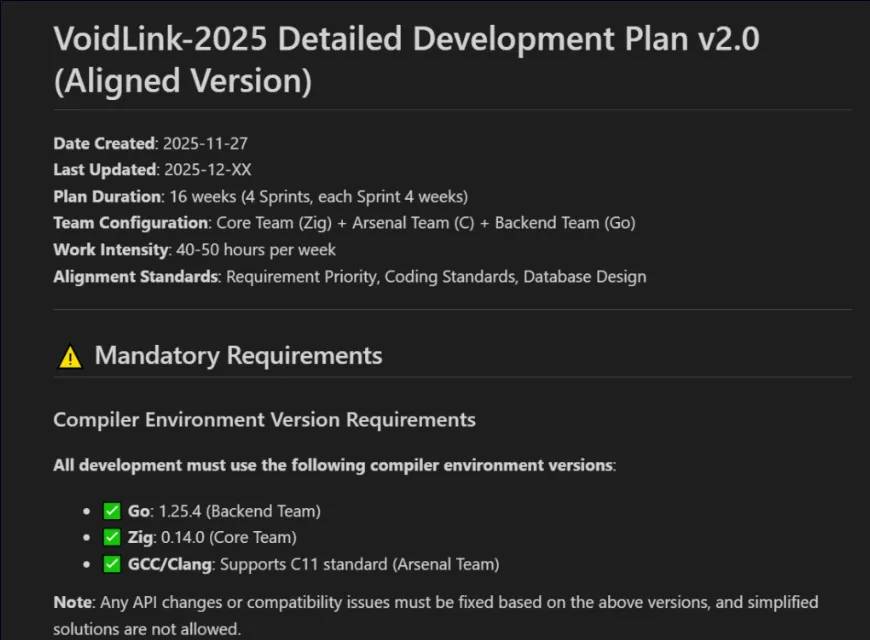Click the "(Aligned Version)" title text

(x=182, y=82)
